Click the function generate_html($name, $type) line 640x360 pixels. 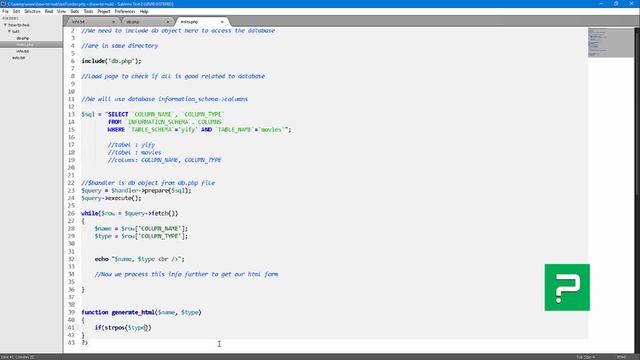click(x=141, y=312)
